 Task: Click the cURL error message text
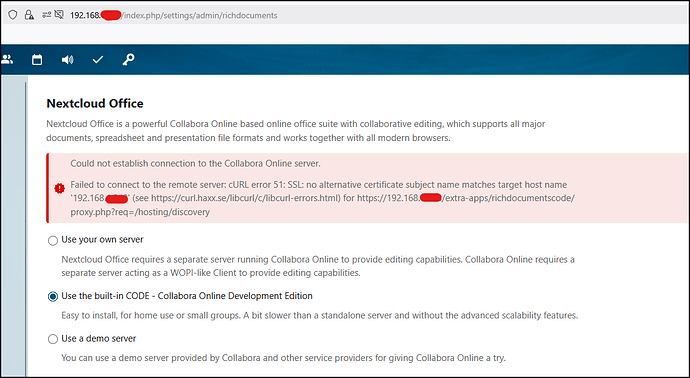[323, 198]
